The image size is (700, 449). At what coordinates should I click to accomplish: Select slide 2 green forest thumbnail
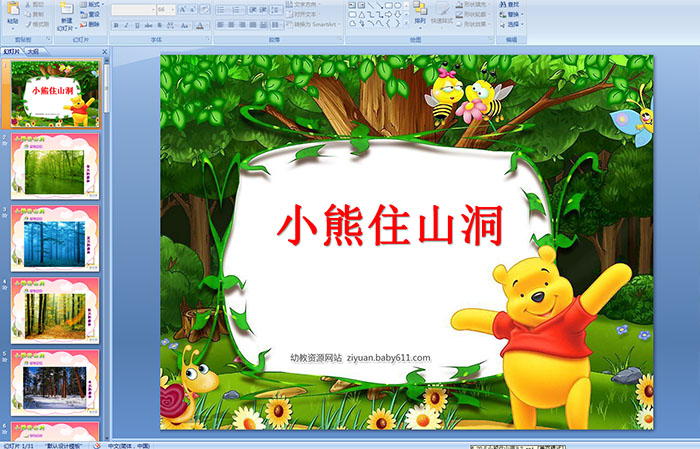coord(55,166)
